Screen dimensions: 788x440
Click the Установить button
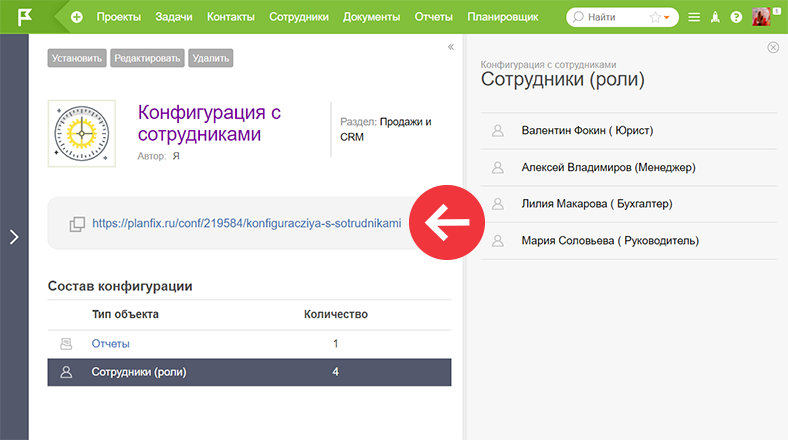point(77,58)
